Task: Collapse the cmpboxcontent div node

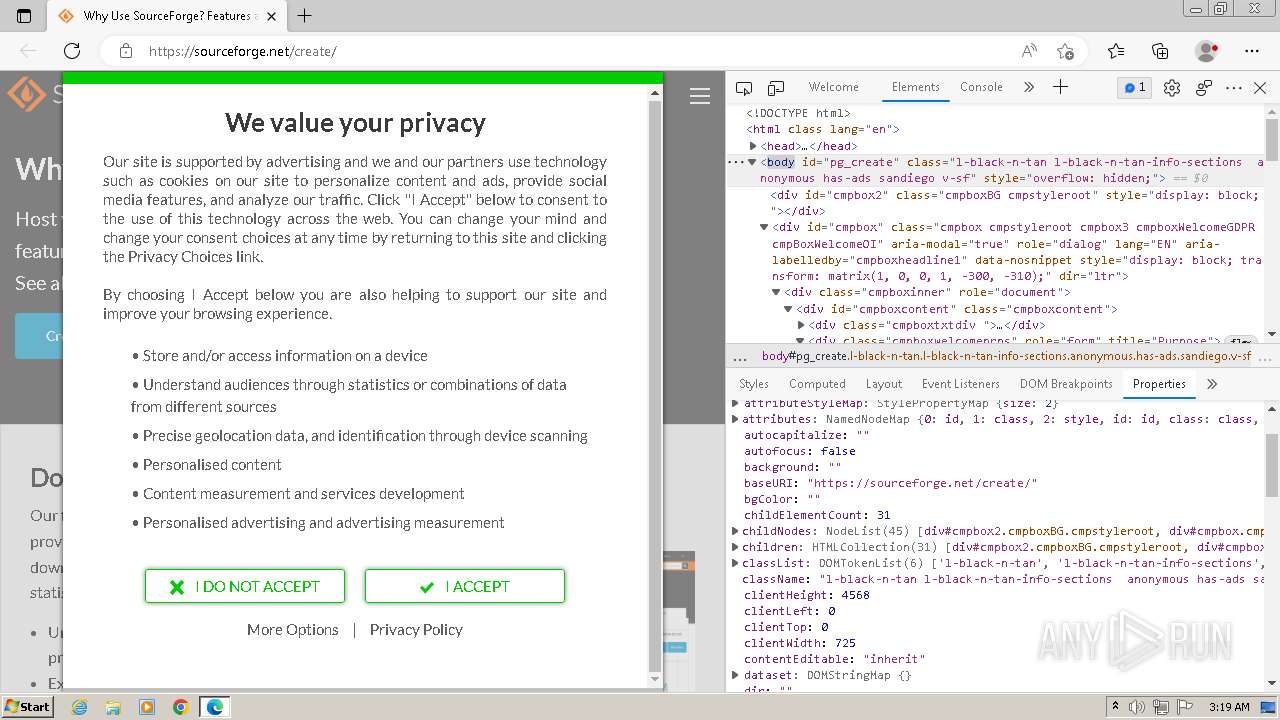Action: (x=788, y=309)
